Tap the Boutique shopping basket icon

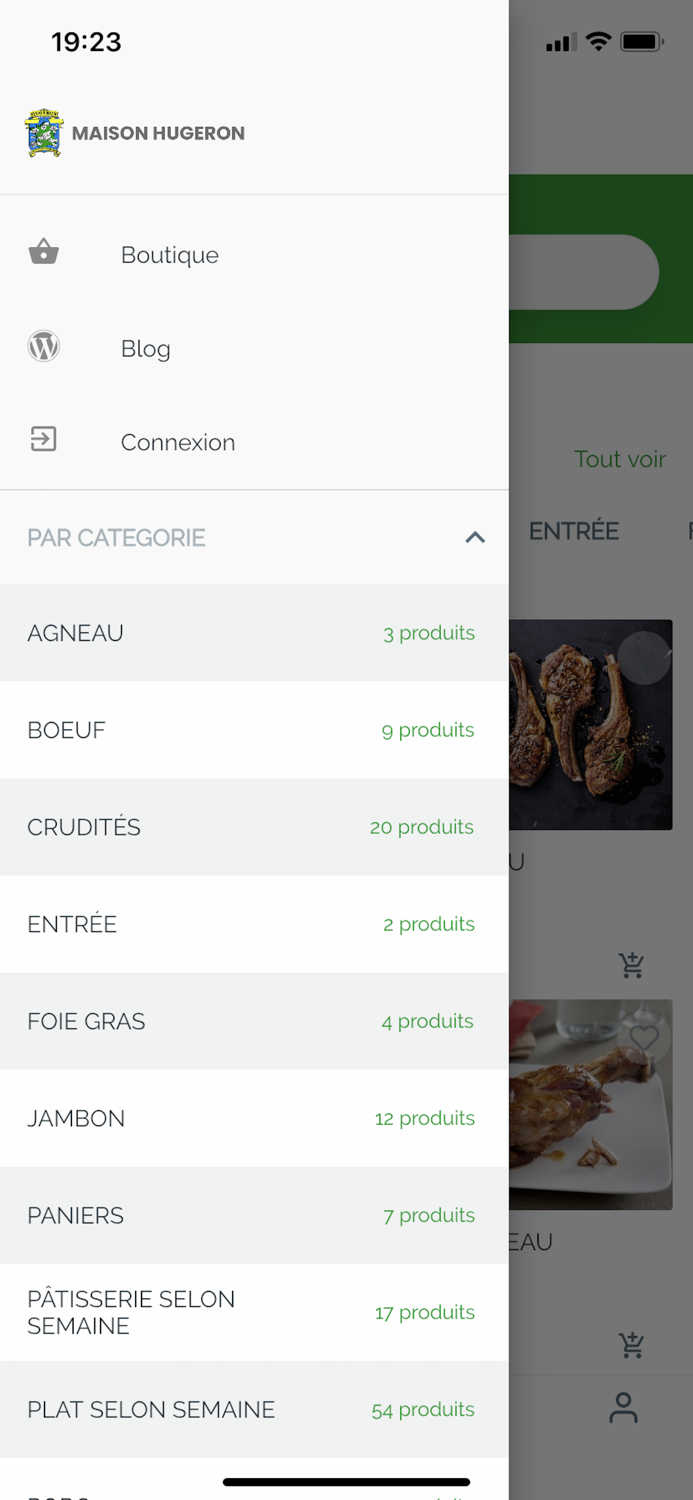[44, 253]
